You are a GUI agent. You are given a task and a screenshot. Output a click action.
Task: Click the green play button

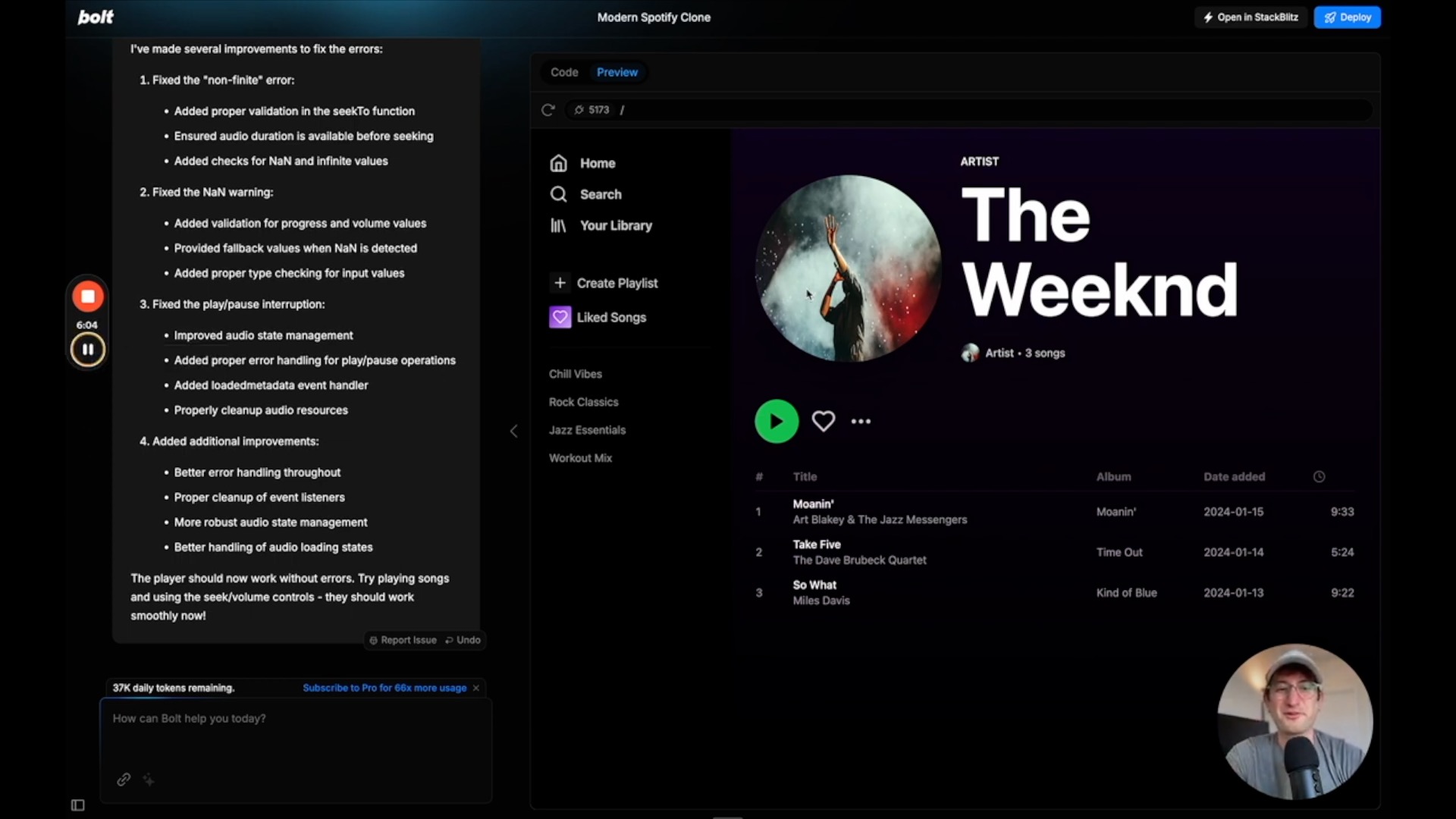[776, 421]
